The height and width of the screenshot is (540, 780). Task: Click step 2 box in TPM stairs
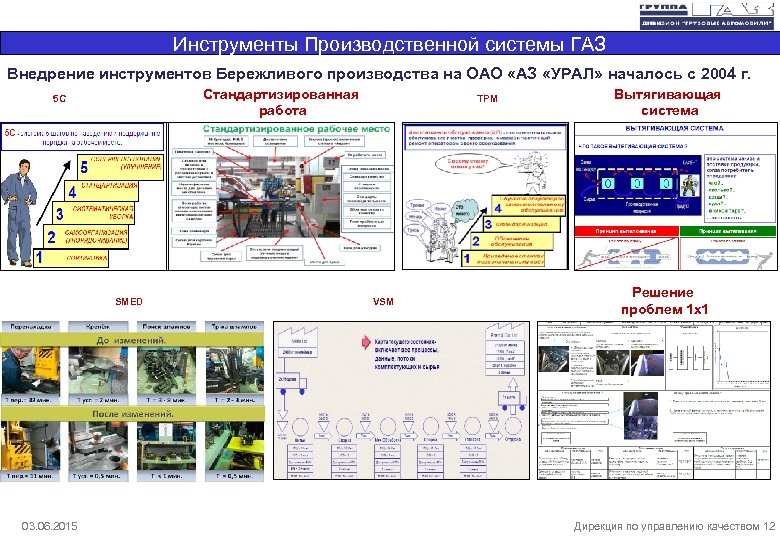pyautogui.click(x=512, y=241)
